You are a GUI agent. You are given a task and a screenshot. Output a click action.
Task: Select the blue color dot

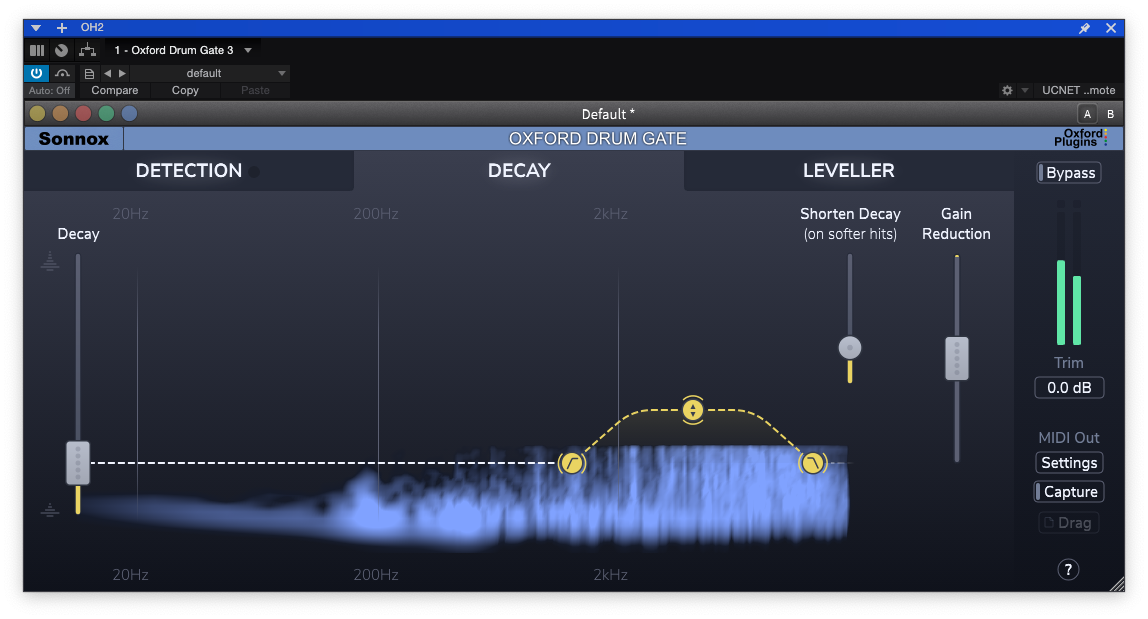tap(130, 114)
